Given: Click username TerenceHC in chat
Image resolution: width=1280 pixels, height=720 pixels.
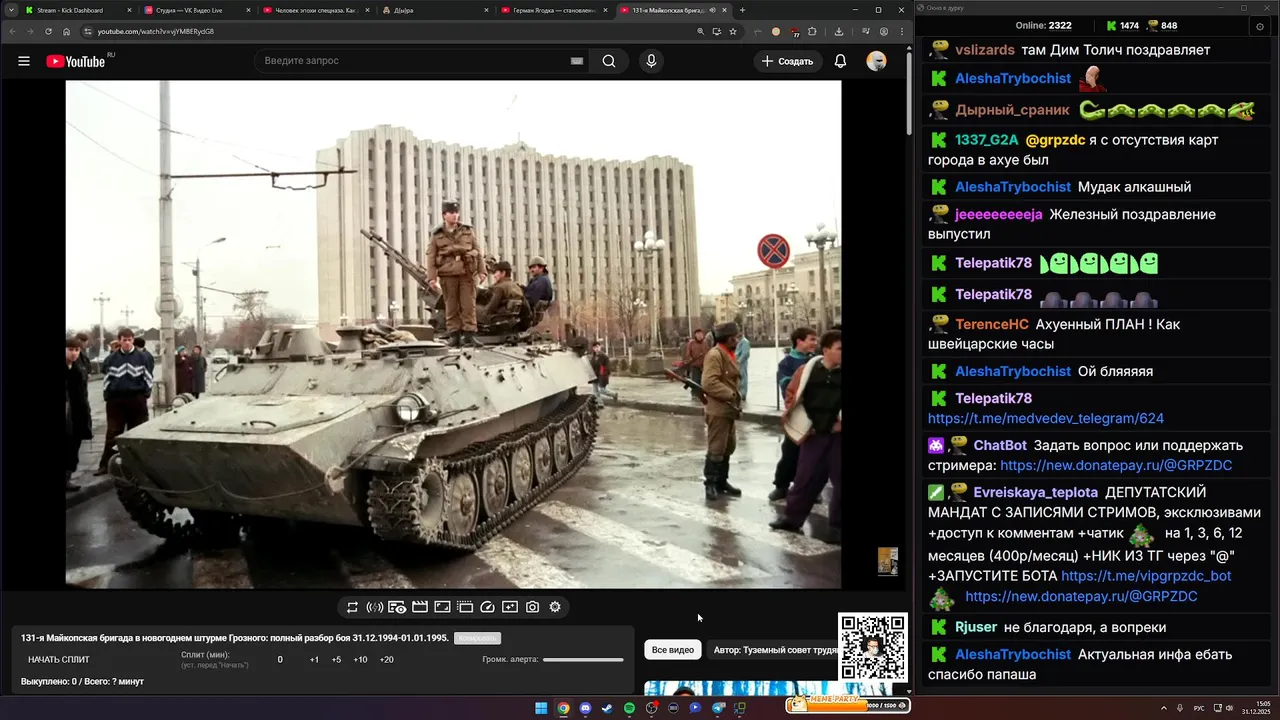Looking at the screenshot, I should (992, 324).
